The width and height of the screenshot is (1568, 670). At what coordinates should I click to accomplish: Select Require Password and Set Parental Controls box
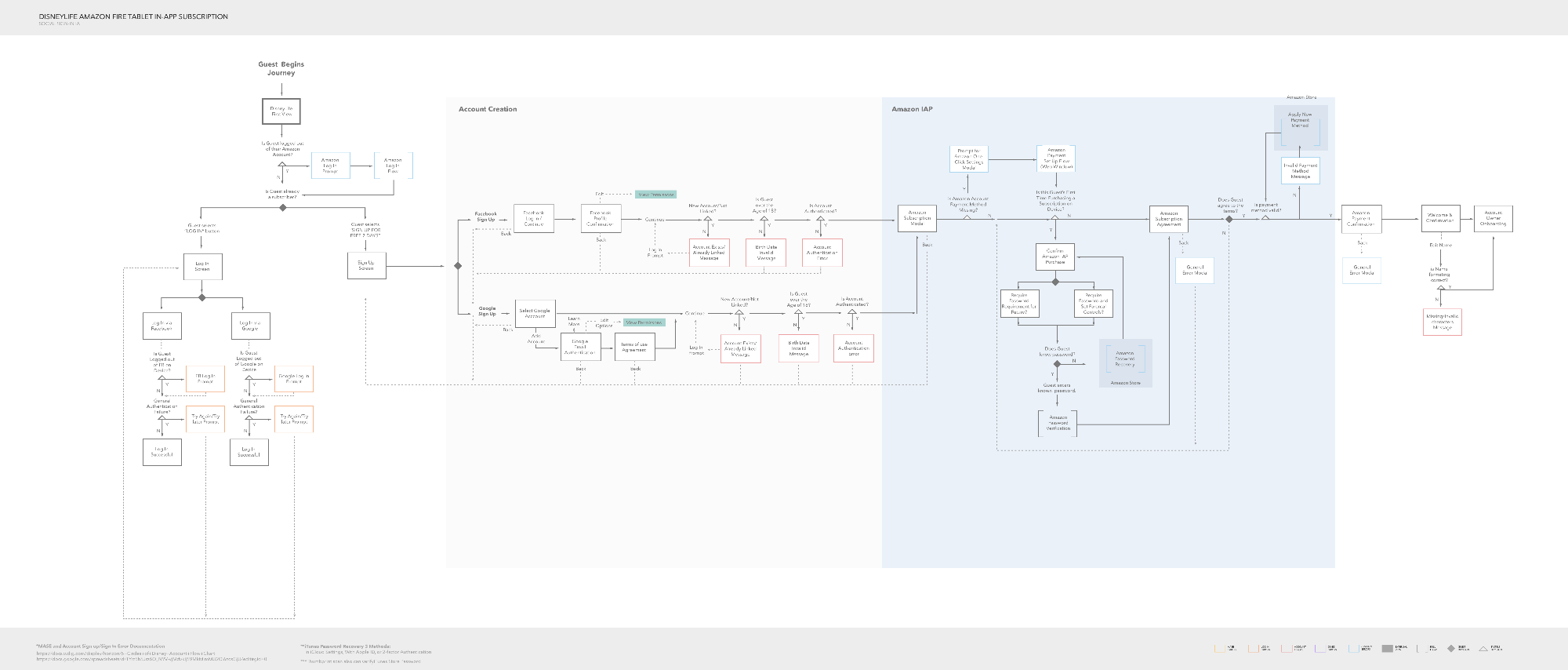point(1094,304)
